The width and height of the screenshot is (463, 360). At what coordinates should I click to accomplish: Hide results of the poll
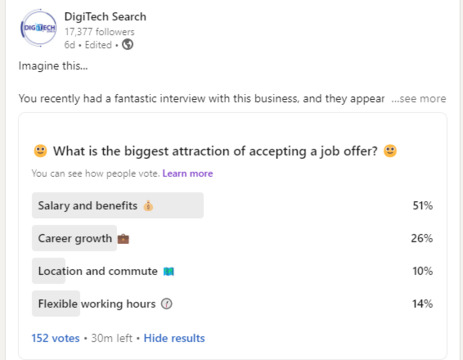click(x=174, y=338)
